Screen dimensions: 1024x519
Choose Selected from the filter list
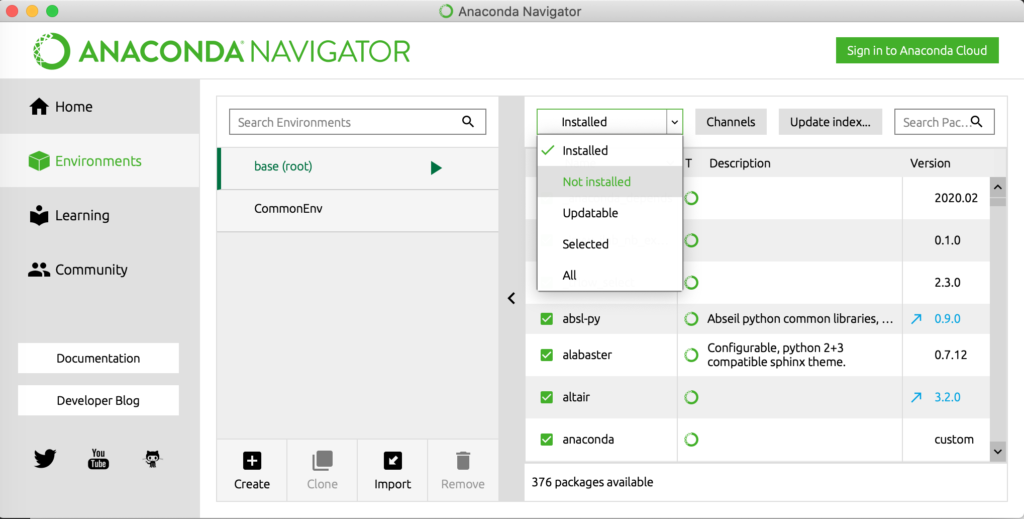coord(609,244)
